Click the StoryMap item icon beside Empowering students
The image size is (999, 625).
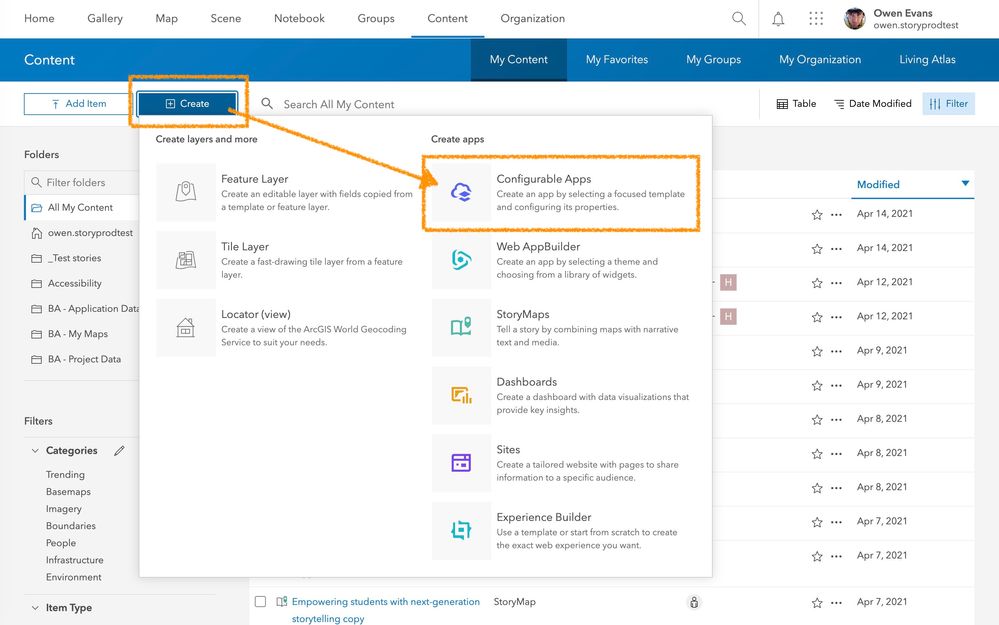pyautogui.click(x=282, y=601)
